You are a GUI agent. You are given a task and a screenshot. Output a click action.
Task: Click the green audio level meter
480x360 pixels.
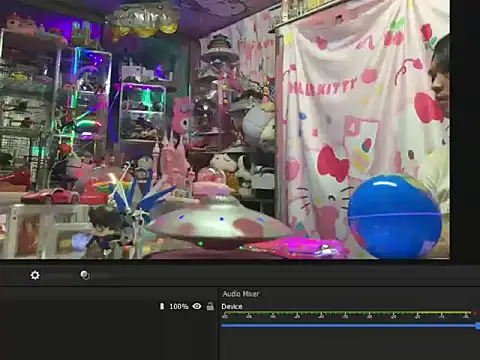point(320,313)
